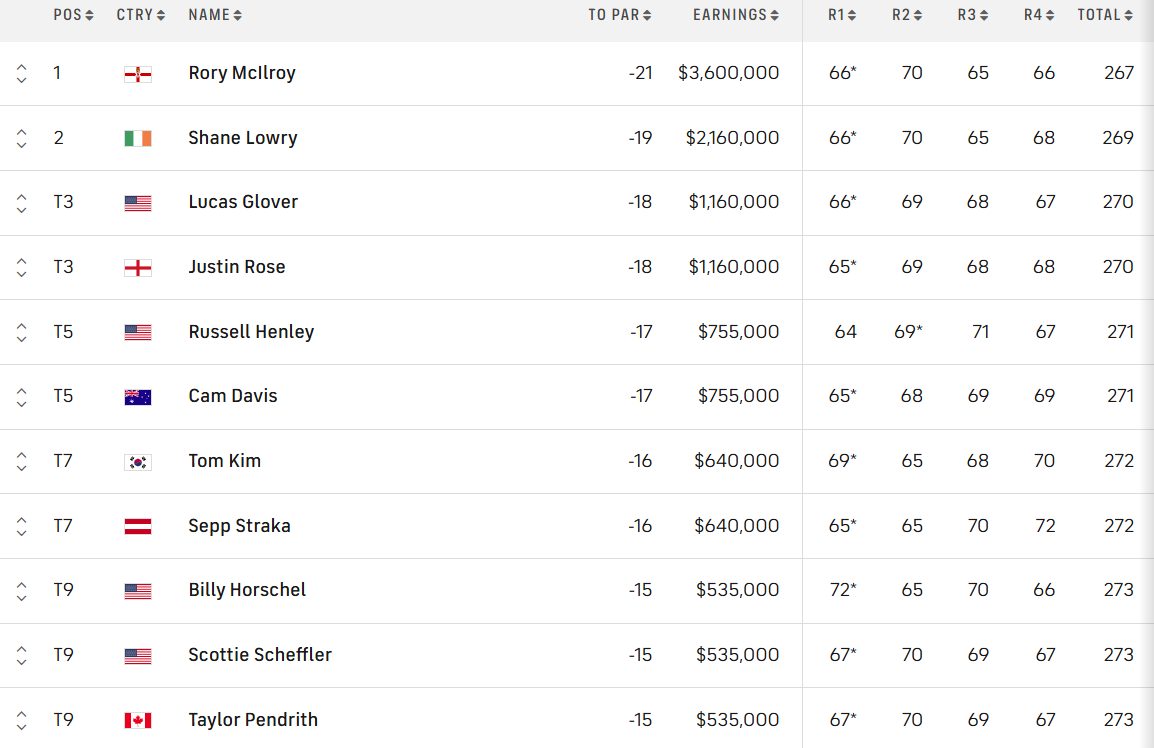The width and height of the screenshot is (1154, 748).
Task: Click the Australia flag beside Cam Davis
Action: pos(138,397)
